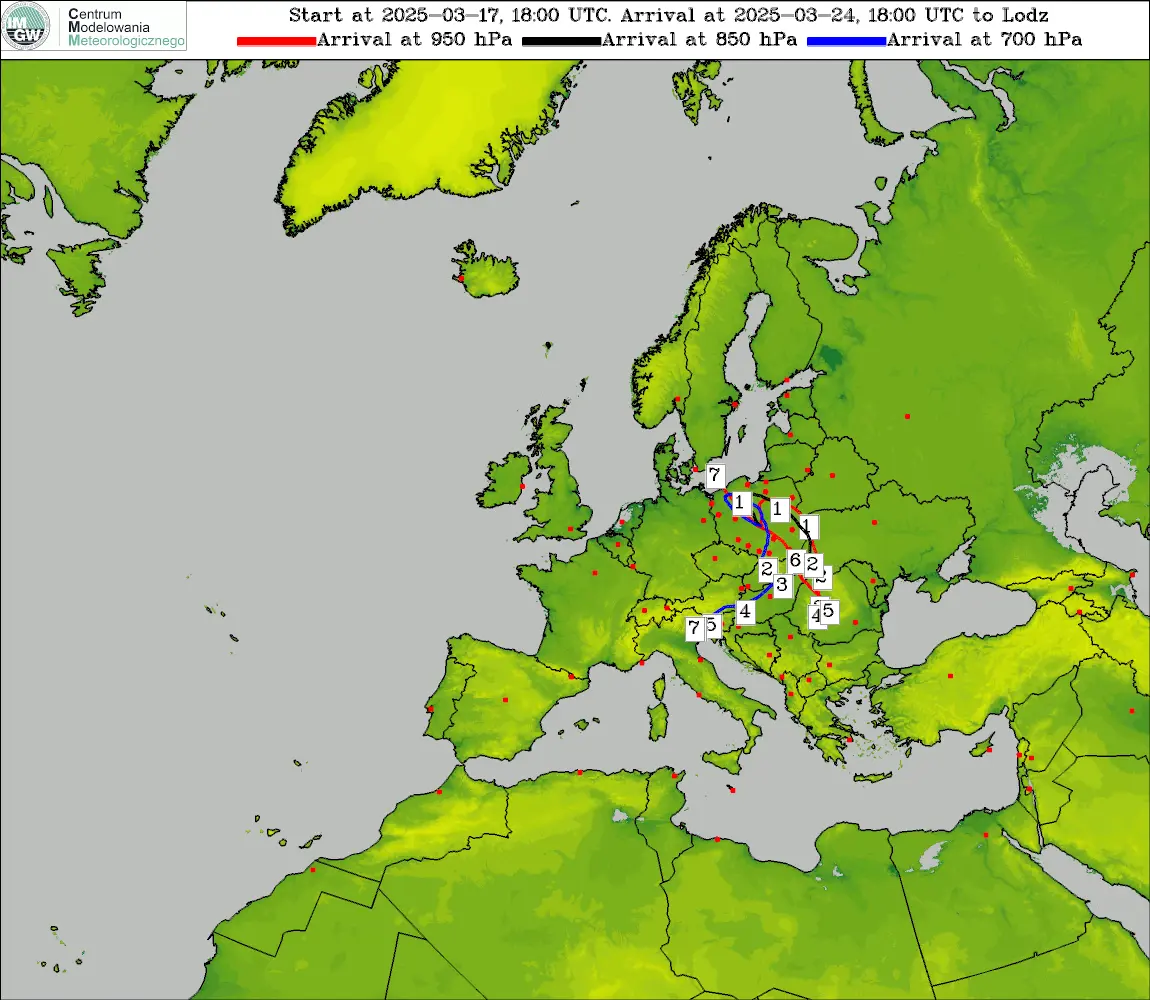Select the "Arrival at 950 hPa" legend text
Screen dimensions: 1150x1000
click(414, 39)
